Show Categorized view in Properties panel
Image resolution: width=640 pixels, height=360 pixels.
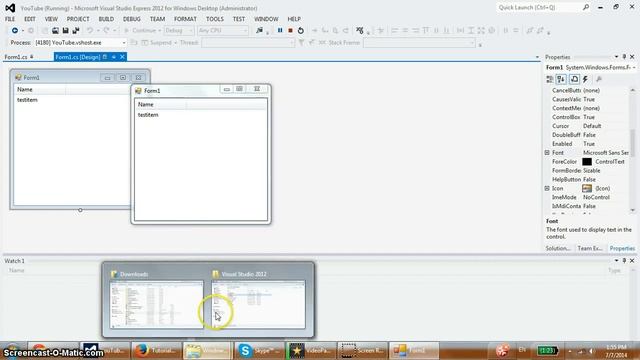(x=550, y=79)
